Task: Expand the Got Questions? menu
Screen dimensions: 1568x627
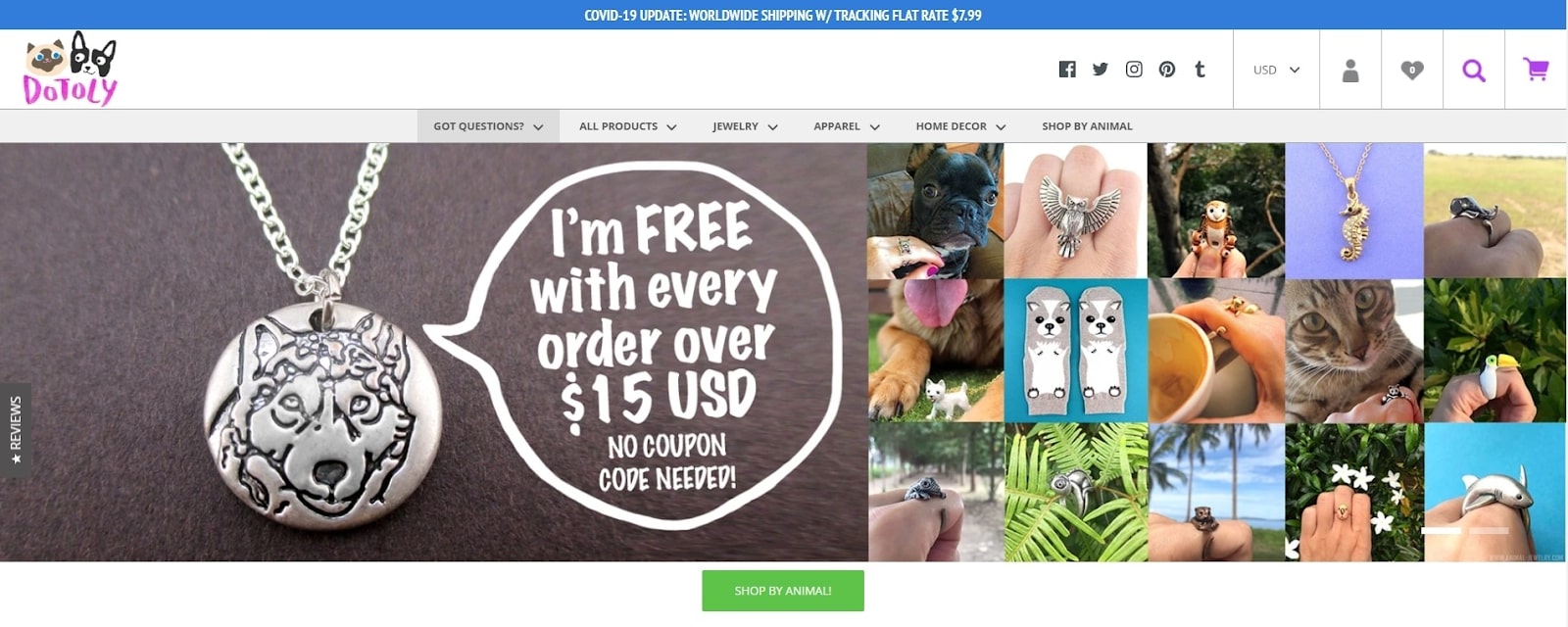Action: (488, 126)
